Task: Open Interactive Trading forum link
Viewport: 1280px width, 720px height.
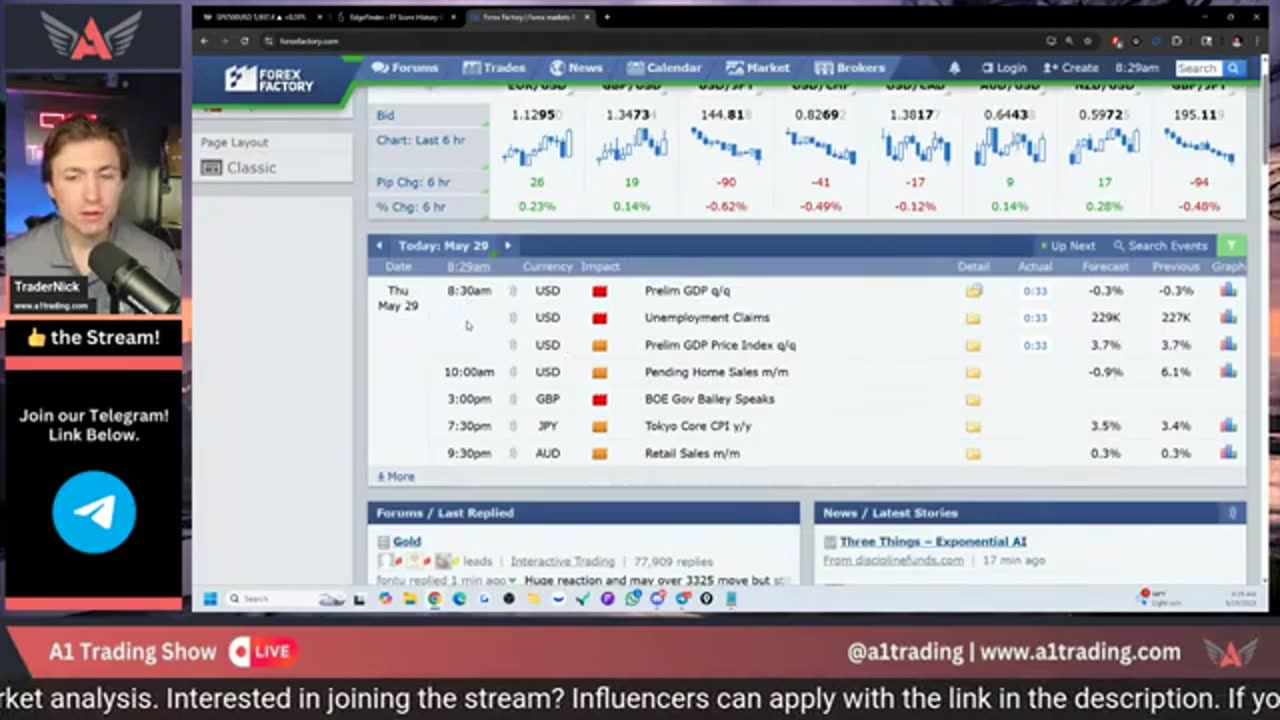Action: pyautogui.click(x=563, y=561)
